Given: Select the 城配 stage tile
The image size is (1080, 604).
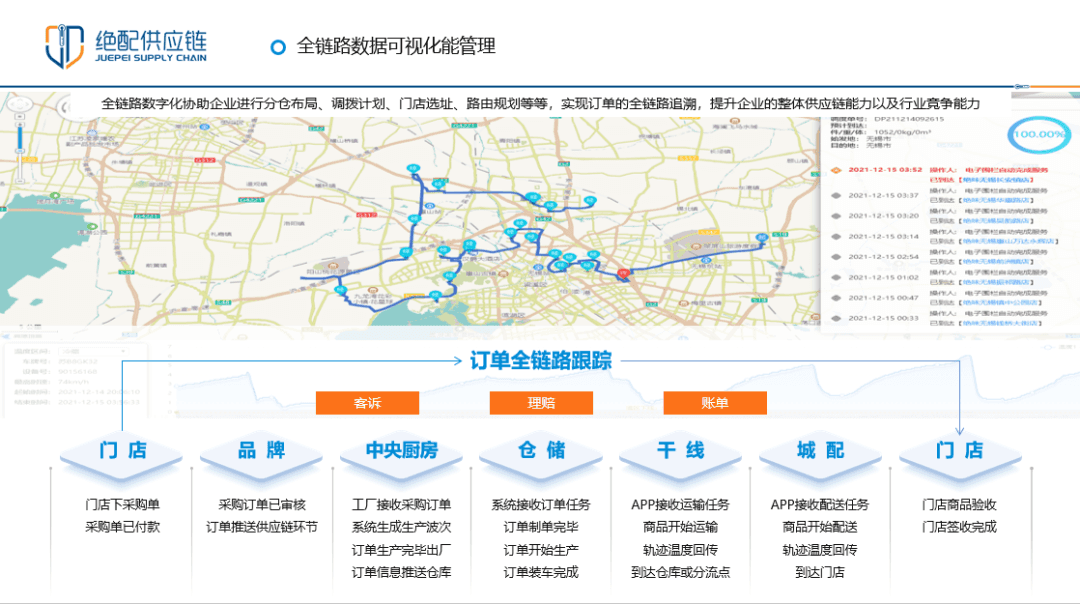Looking at the screenshot, I should (x=820, y=451).
